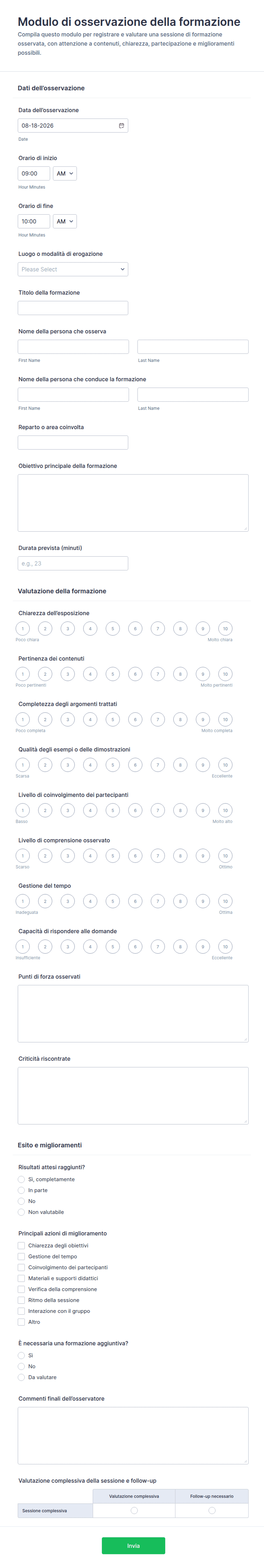The height and width of the screenshot is (1568, 264).
Task: Click the Orario di inizio hour field
Action: 34,174
